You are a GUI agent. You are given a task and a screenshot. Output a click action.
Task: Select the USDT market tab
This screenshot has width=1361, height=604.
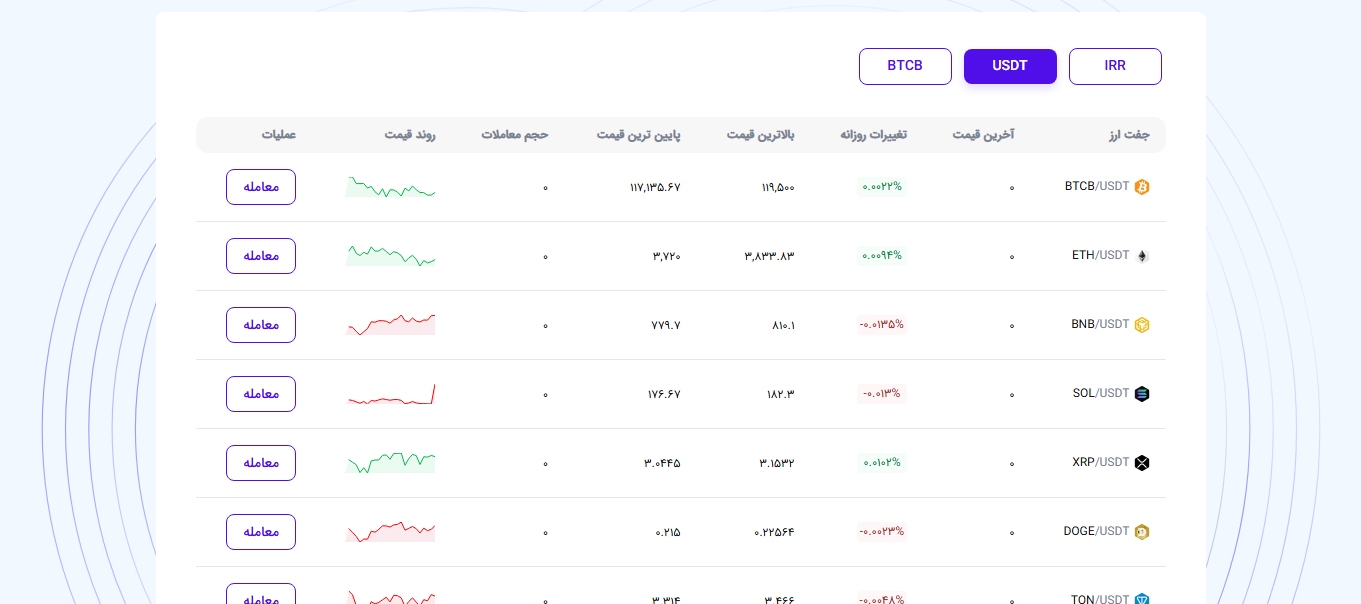(1010, 66)
